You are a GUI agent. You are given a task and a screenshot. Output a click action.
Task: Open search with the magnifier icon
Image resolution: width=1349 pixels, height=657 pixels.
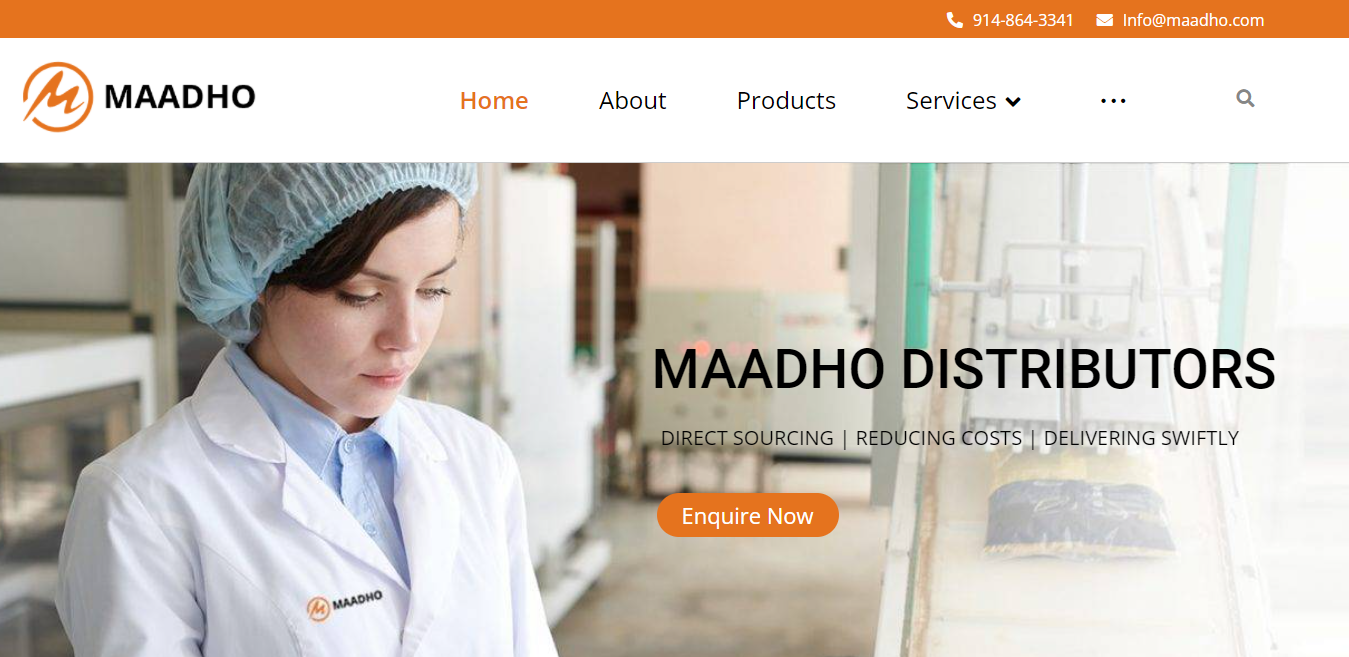[x=1245, y=98]
